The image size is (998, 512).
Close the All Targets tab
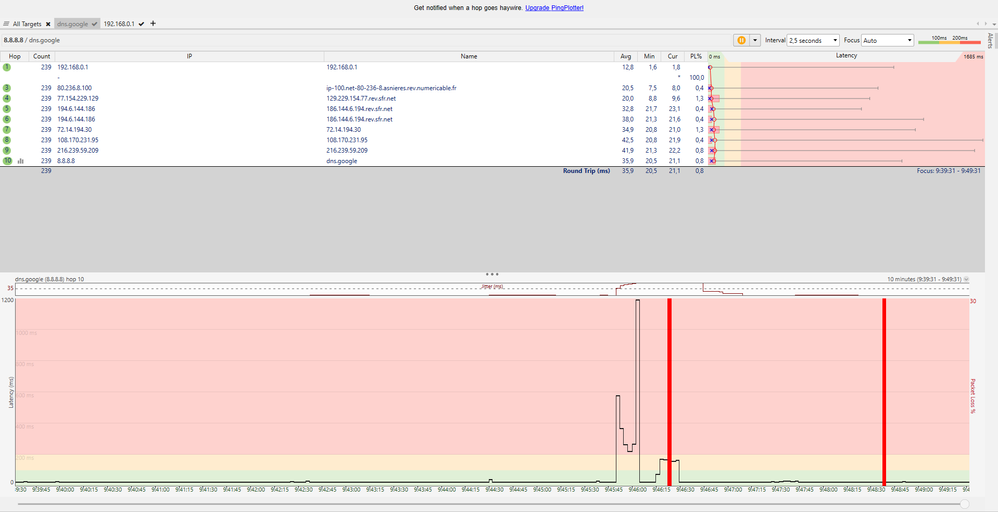pyautogui.click(x=48, y=24)
